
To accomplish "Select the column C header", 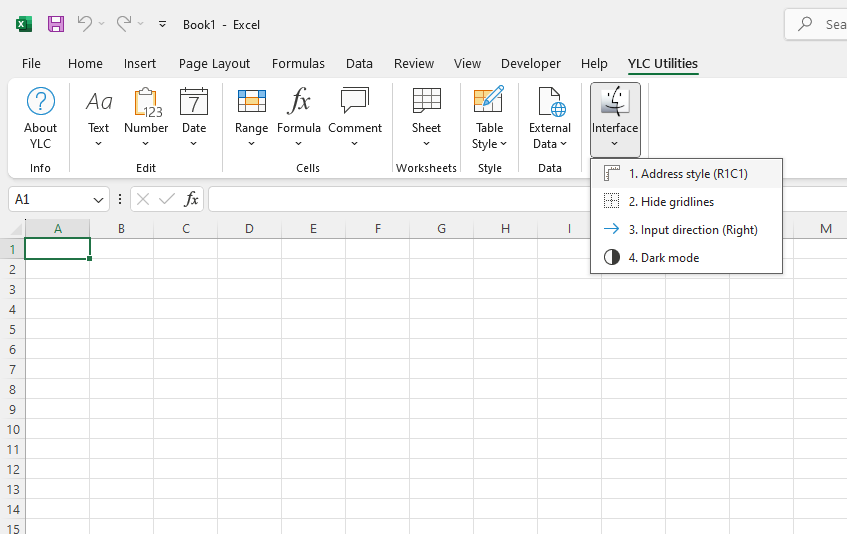I will [185, 229].
